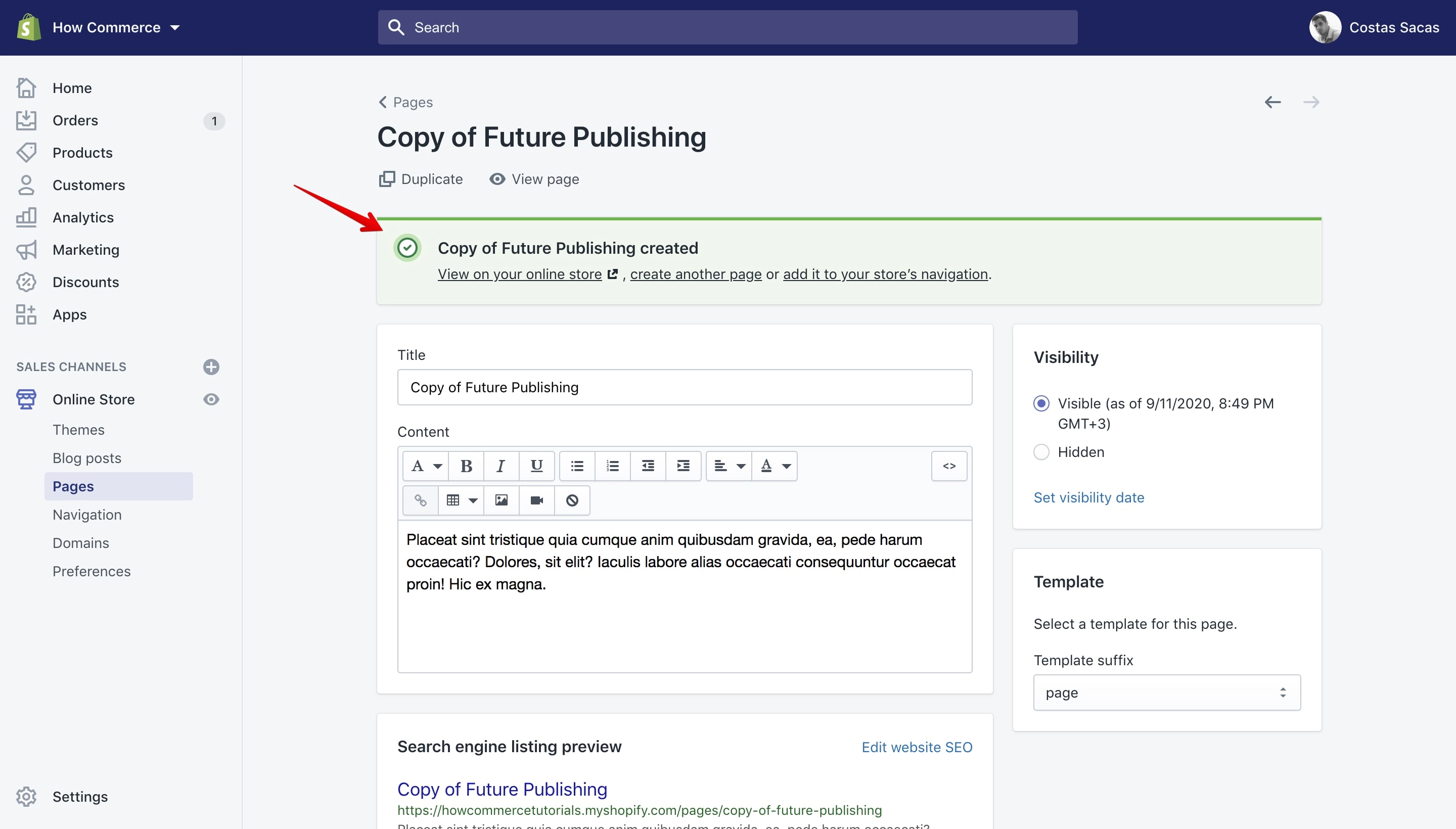This screenshot has height=829, width=1456.
Task: Insert a bulleted list
Action: point(577,466)
